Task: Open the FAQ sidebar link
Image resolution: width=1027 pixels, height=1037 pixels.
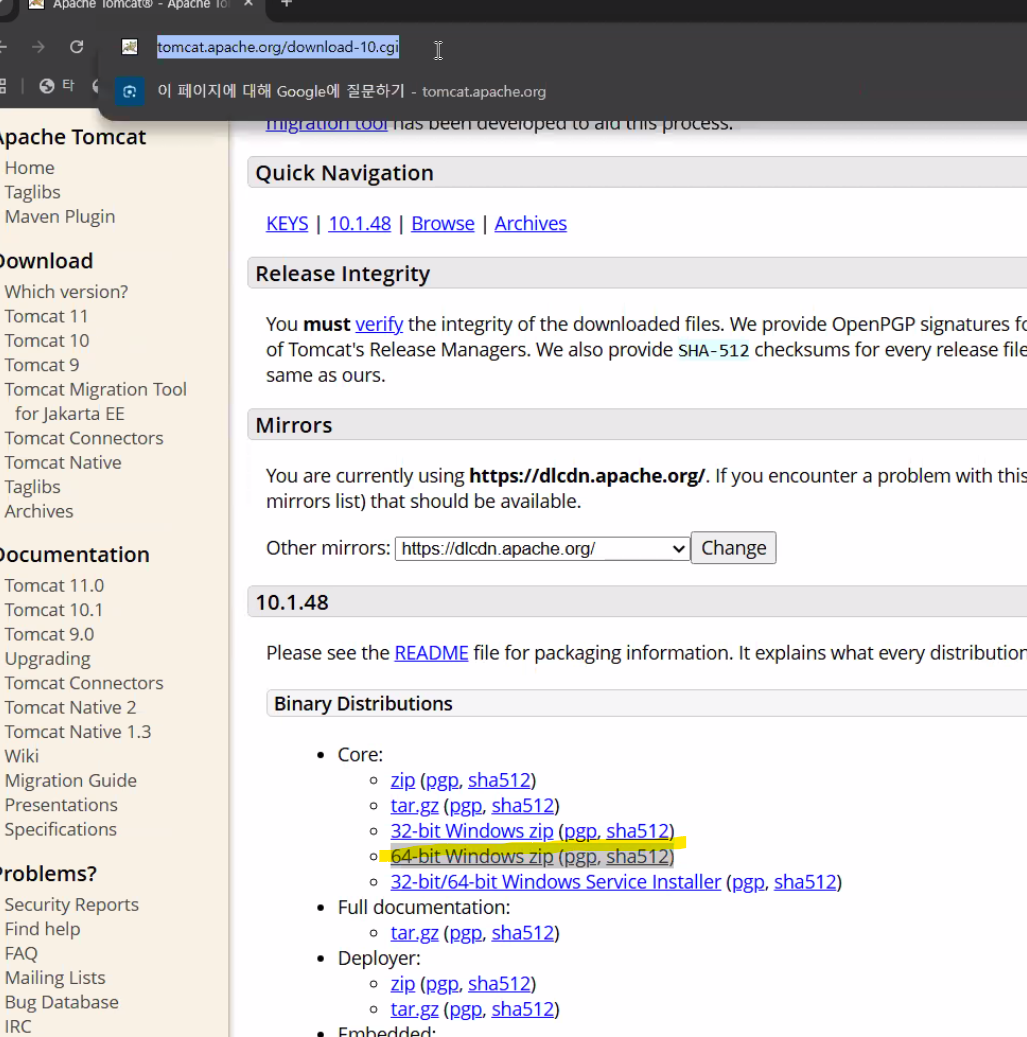Action: click(21, 954)
